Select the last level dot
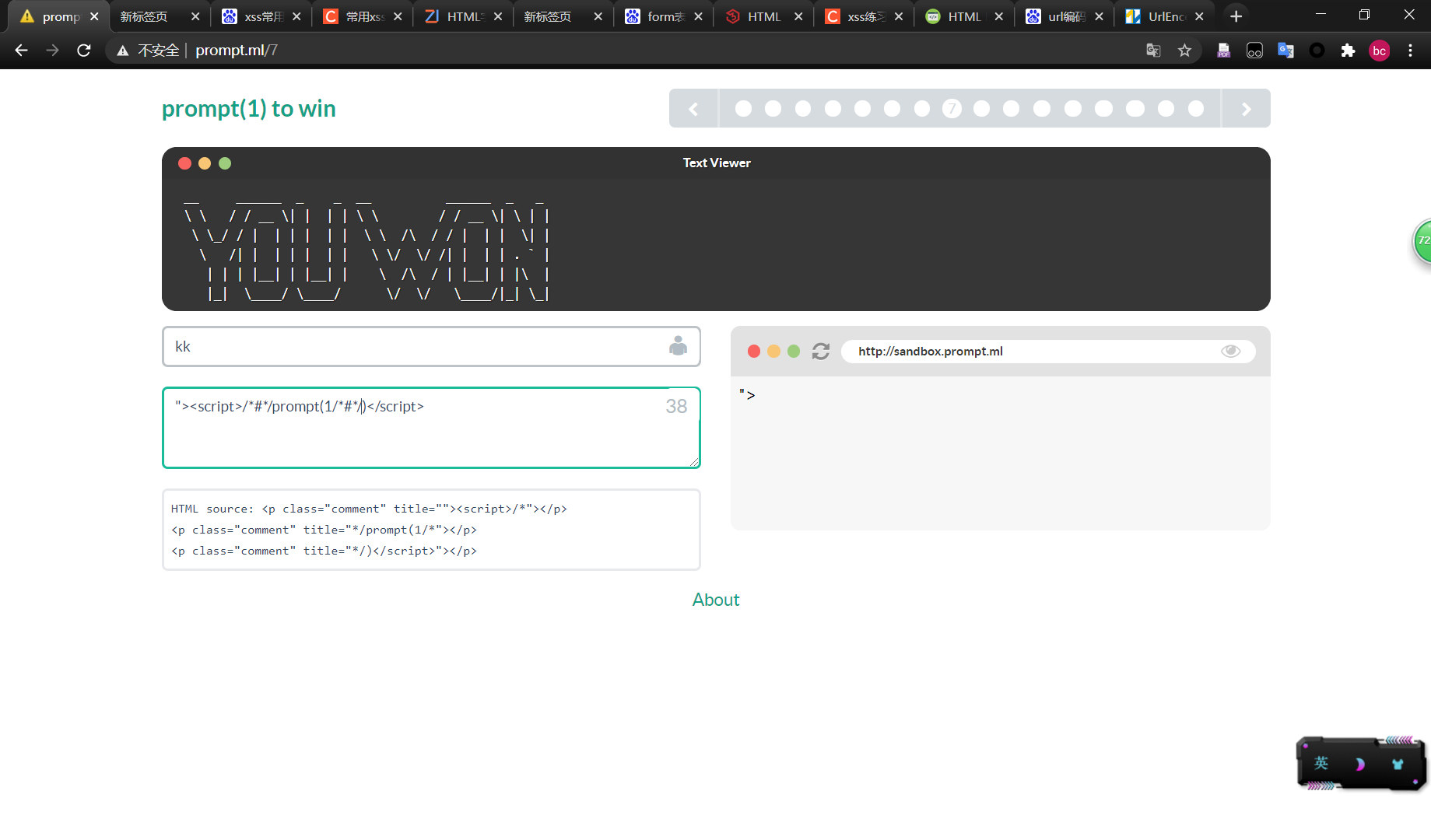The image size is (1431, 840). click(x=1196, y=109)
